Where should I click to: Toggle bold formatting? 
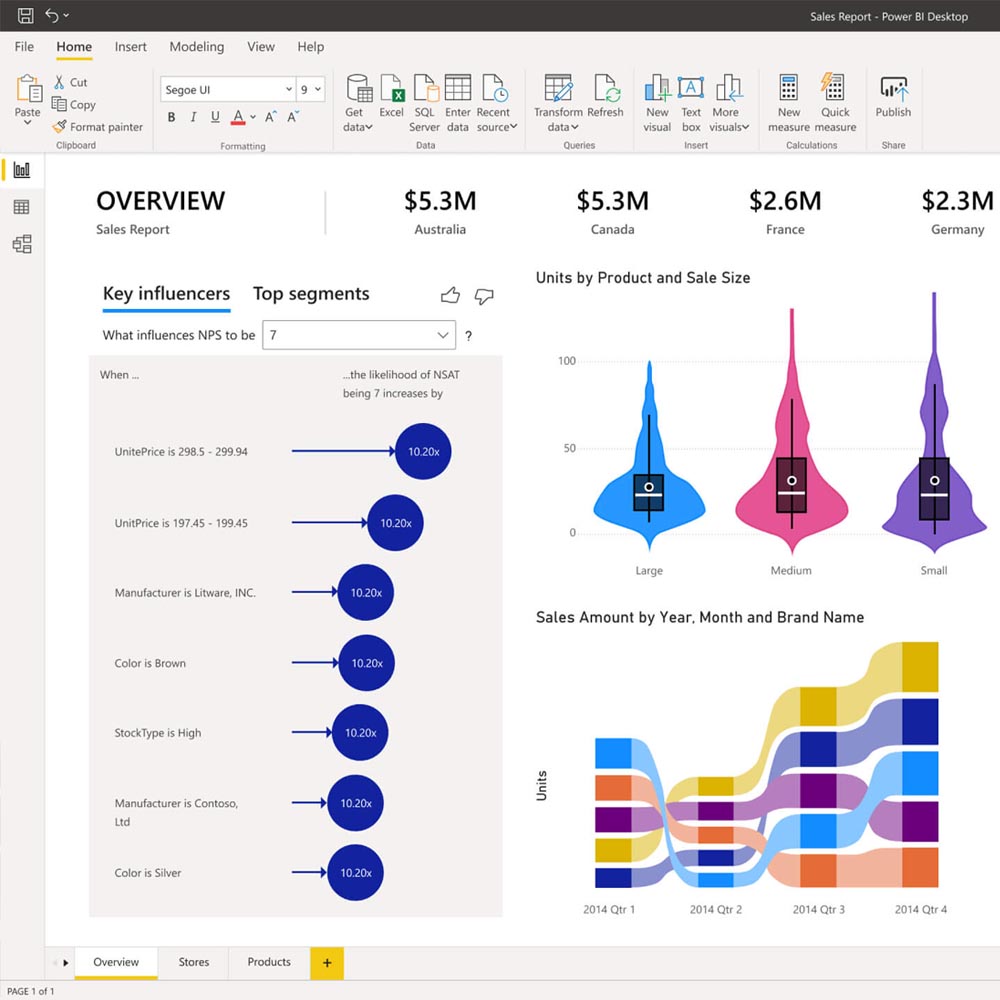coord(172,117)
